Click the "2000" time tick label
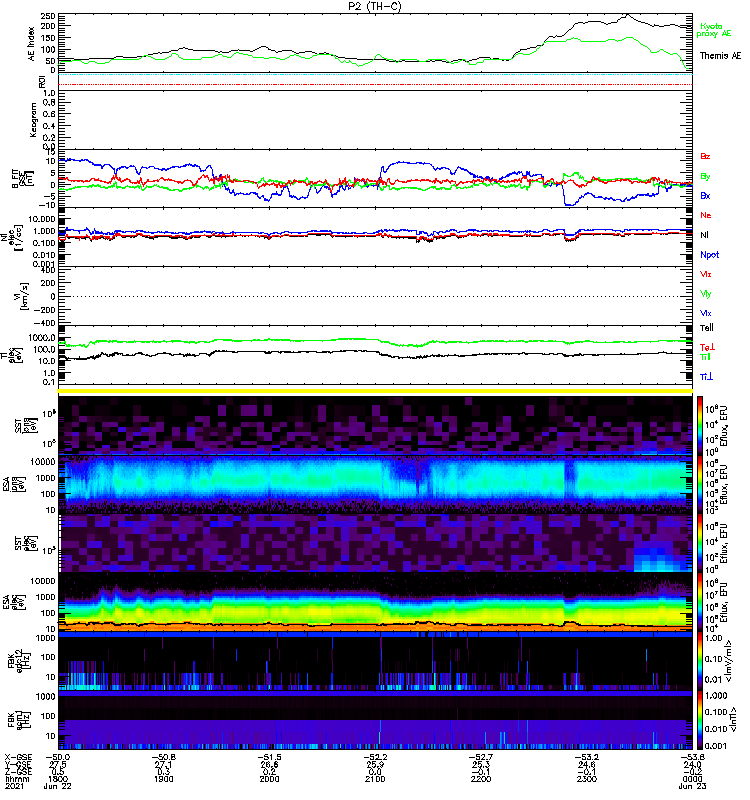750x800 pixels. pyautogui.click(x=269, y=779)
